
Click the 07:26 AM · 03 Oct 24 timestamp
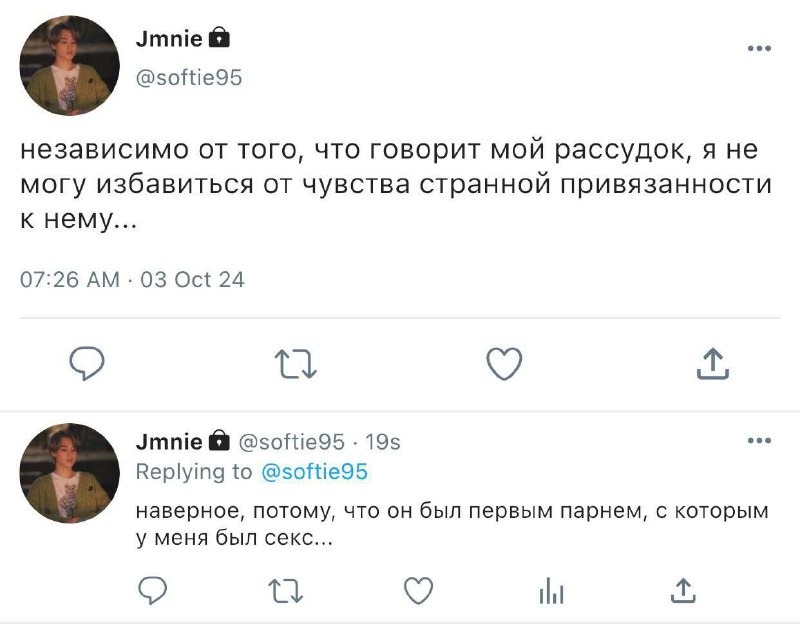[x=132, y=280]
